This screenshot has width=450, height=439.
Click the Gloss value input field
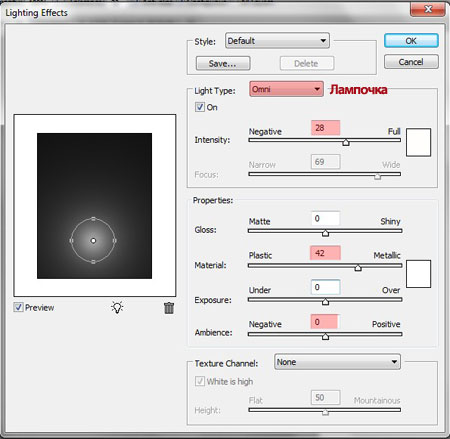tap(325, 218)
